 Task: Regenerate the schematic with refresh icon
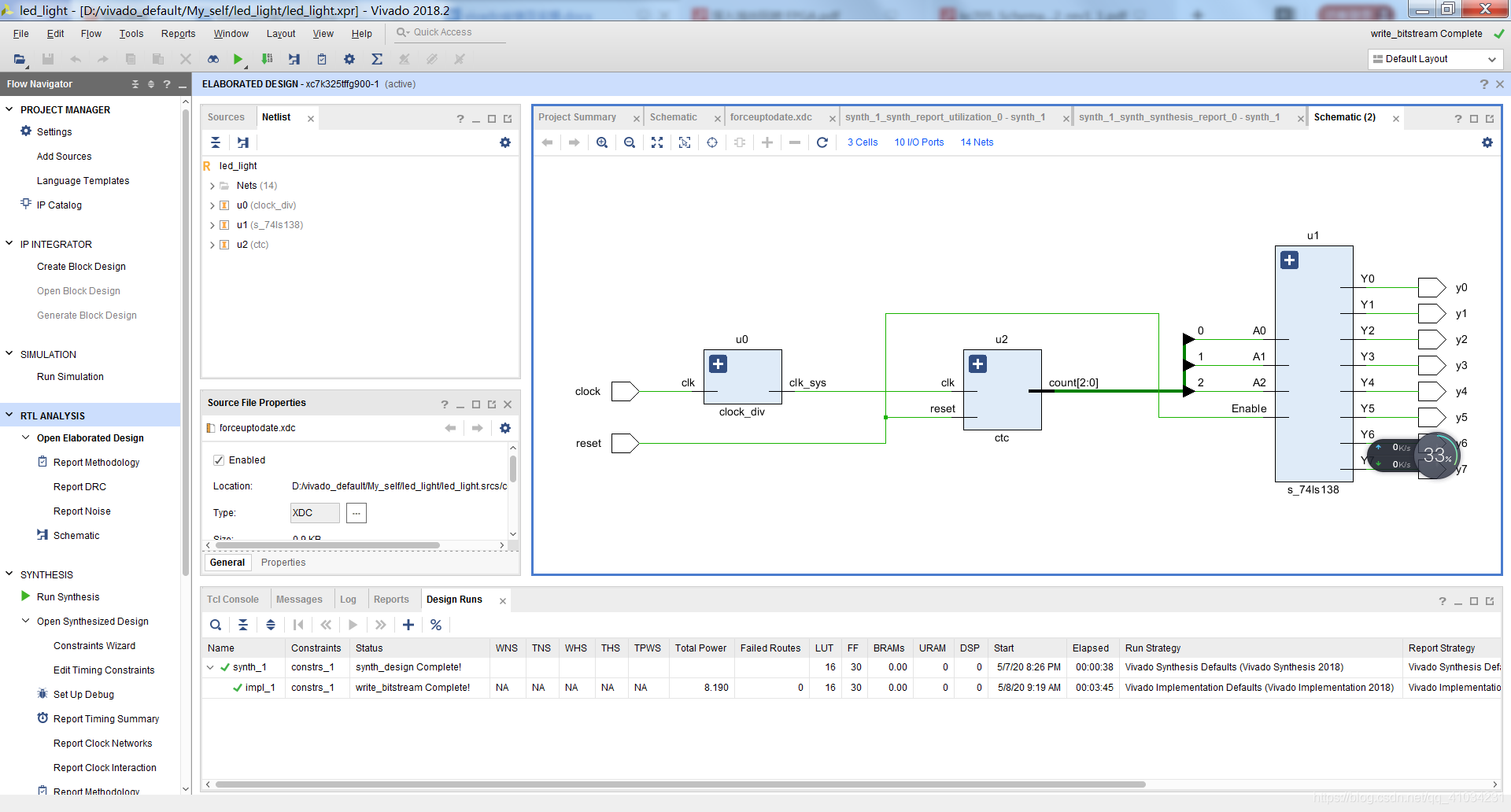tap(822, 142)
